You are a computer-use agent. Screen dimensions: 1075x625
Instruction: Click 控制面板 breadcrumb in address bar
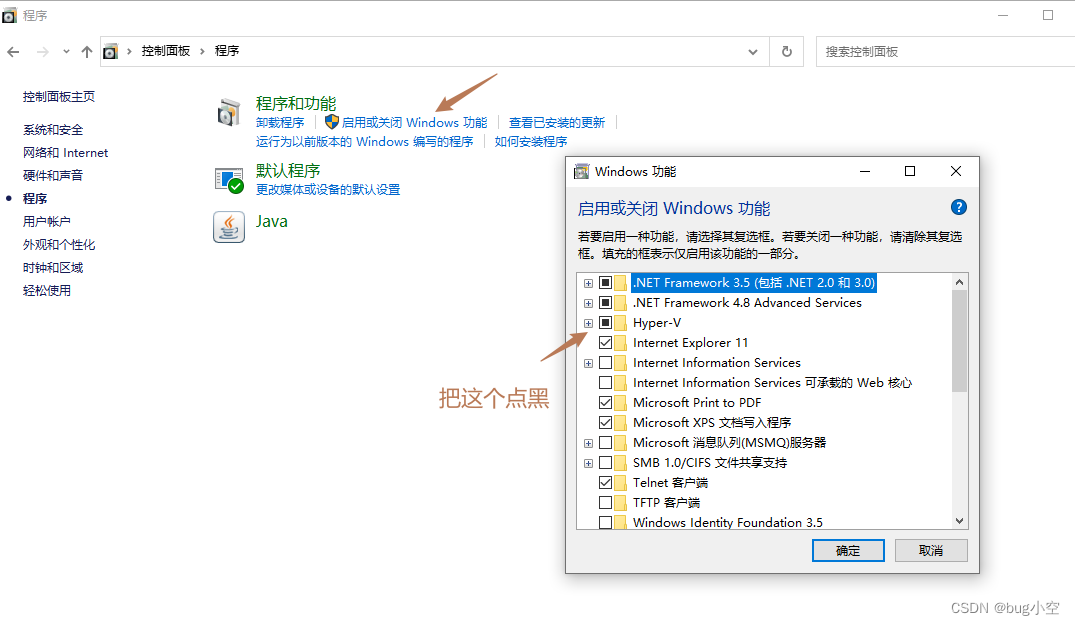click(x=165, y=51)
